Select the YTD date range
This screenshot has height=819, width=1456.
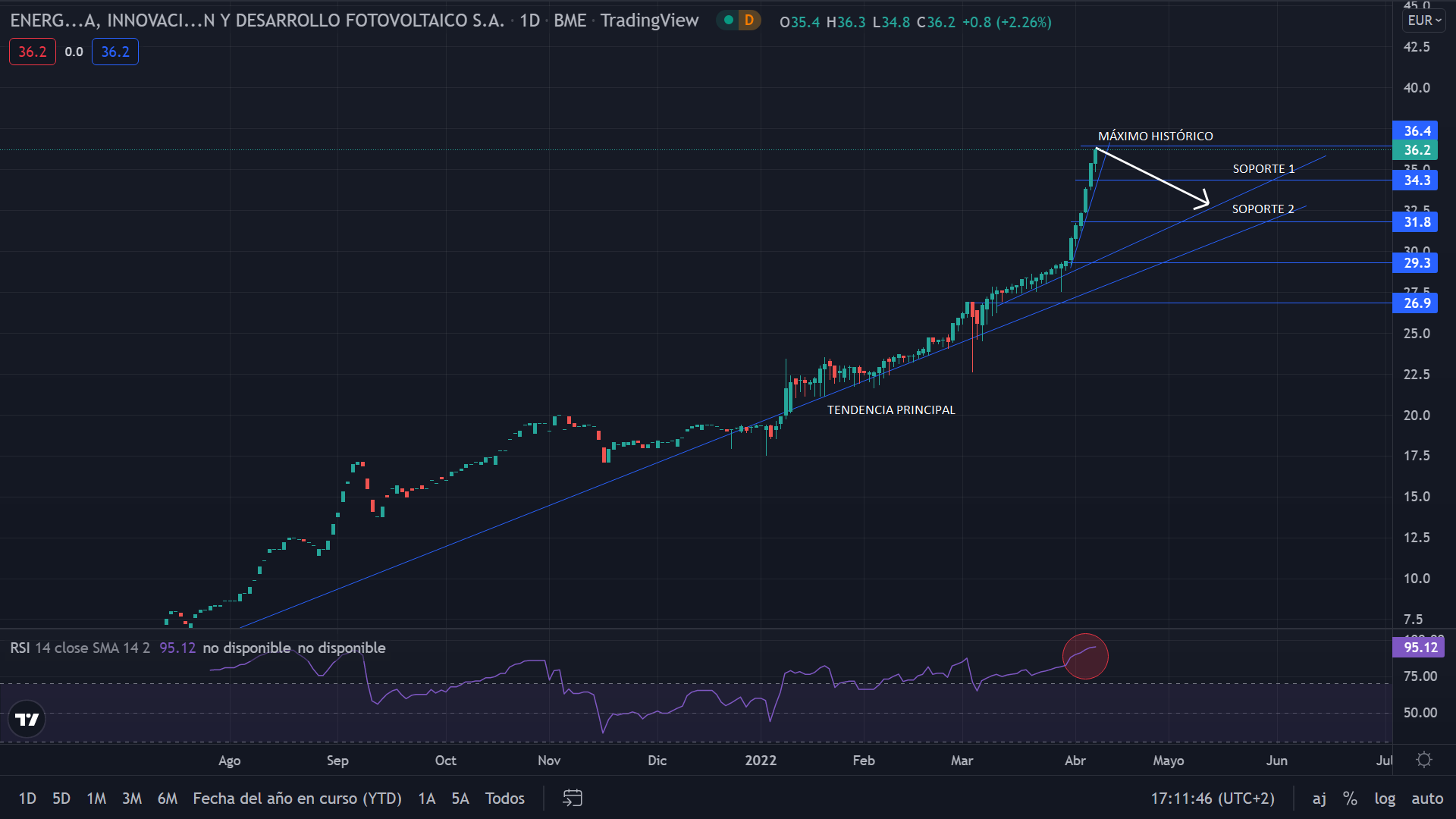297,798
